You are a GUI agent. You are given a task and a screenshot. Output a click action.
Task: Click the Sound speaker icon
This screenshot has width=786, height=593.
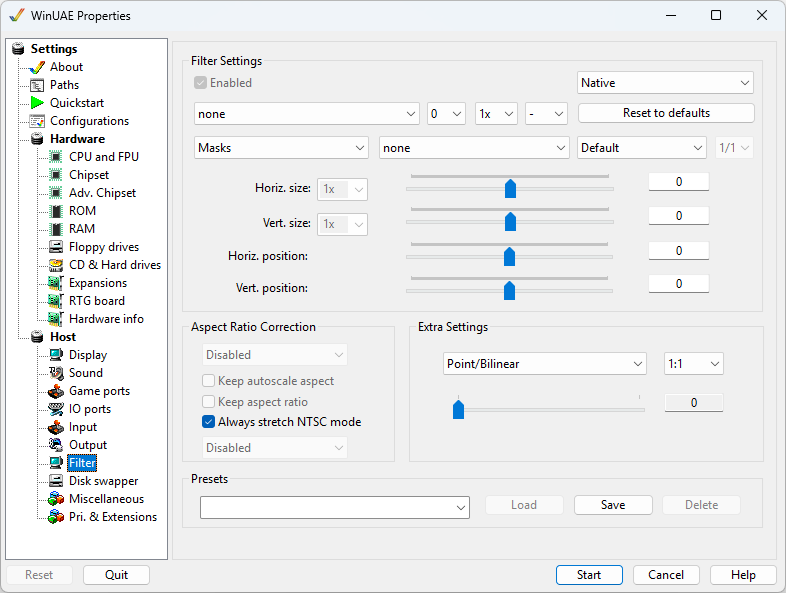[56, 373]
